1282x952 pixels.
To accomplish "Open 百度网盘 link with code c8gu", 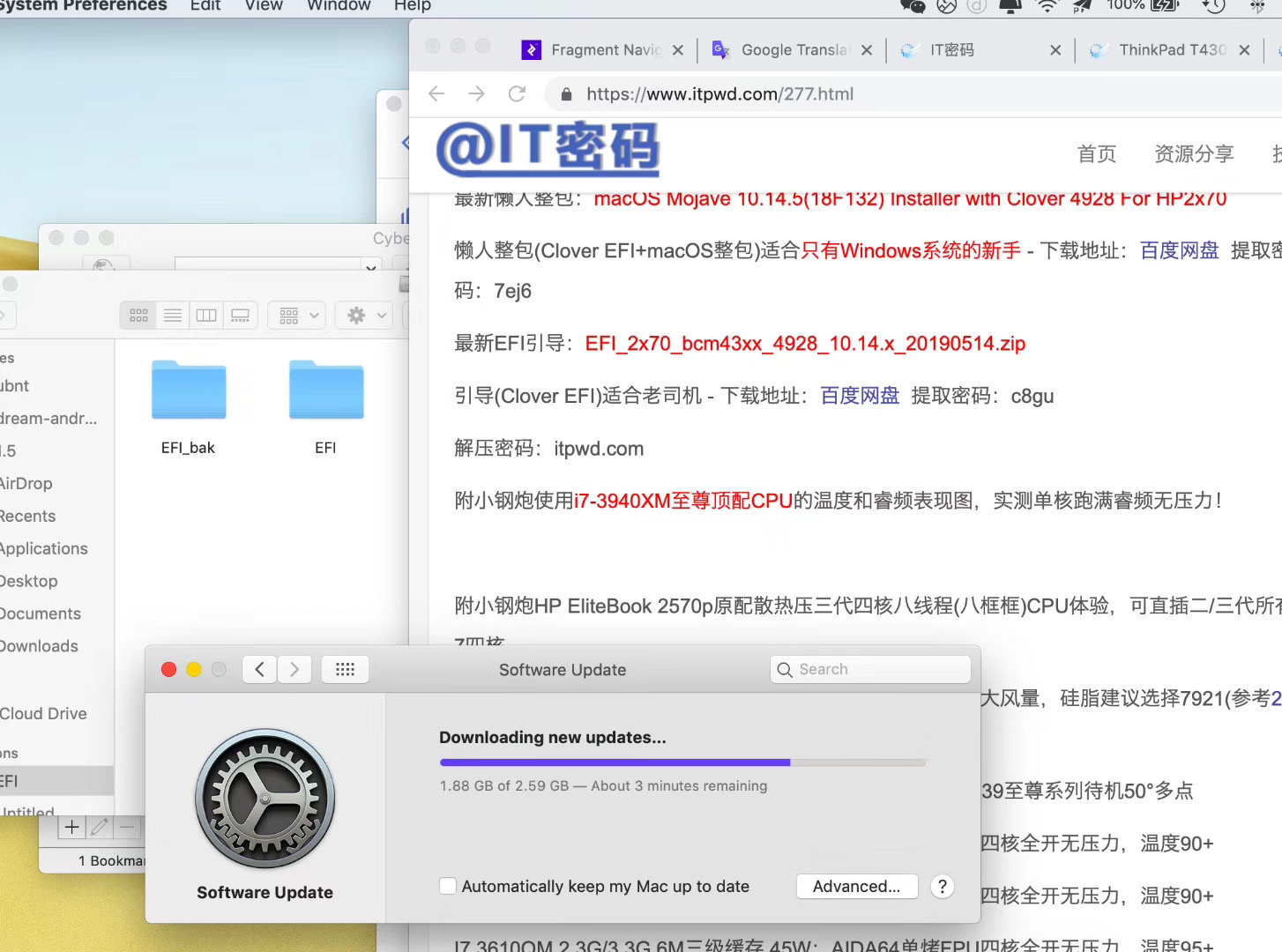I will 860,396.
